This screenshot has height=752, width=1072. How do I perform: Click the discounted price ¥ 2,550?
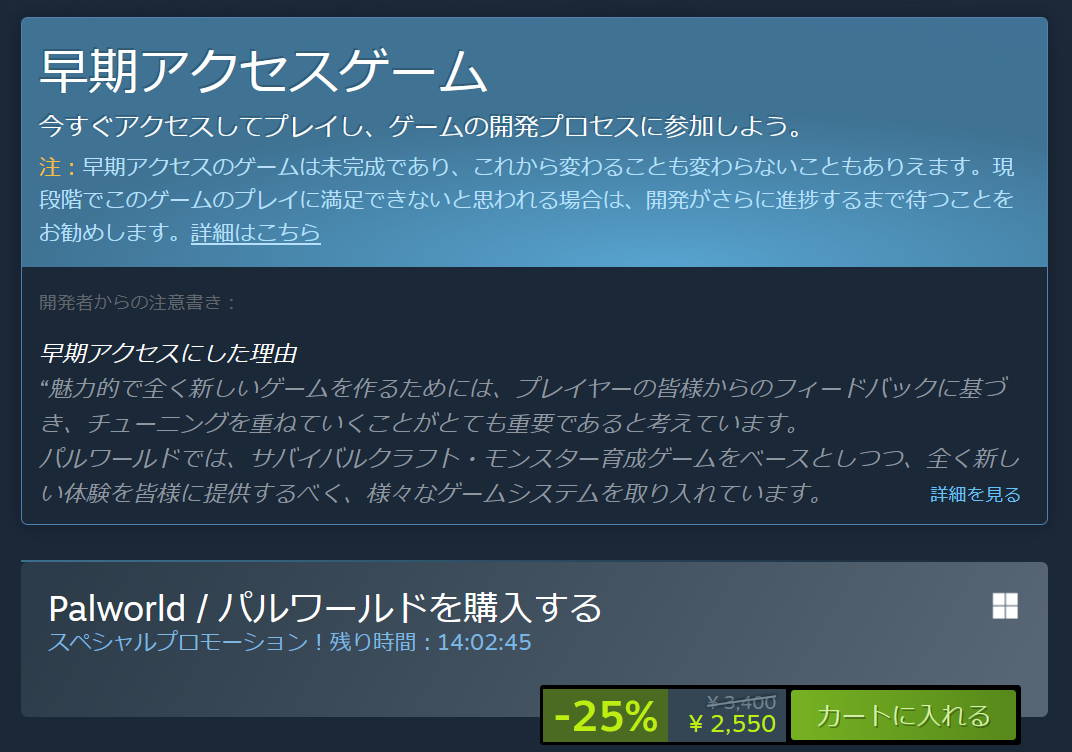732,724
